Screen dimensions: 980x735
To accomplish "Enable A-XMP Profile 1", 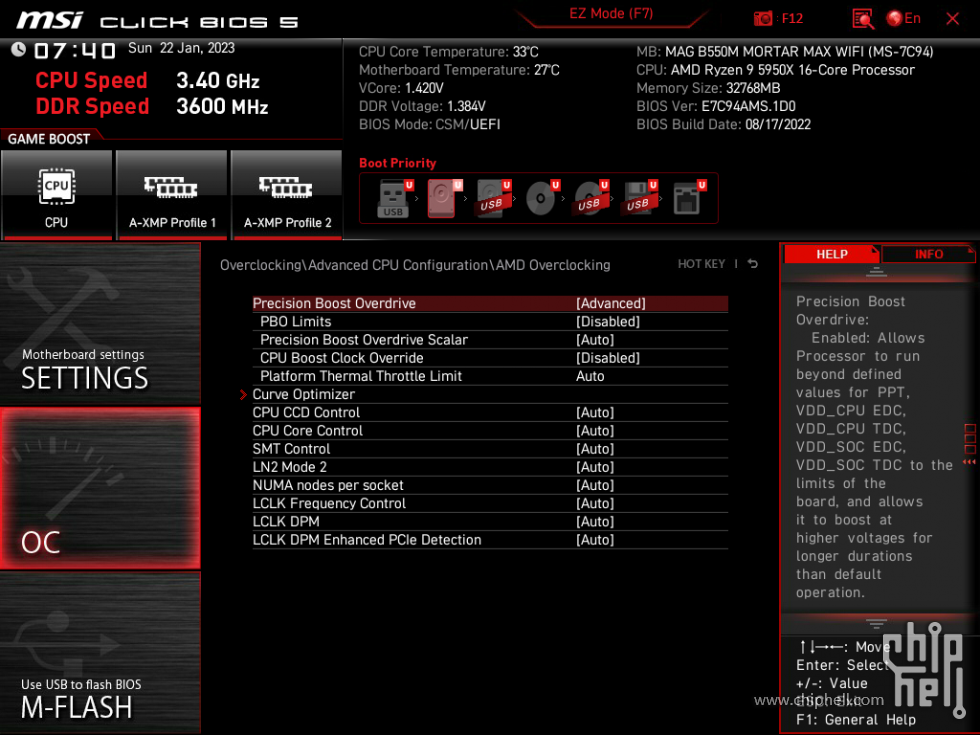I will point(172,194).
